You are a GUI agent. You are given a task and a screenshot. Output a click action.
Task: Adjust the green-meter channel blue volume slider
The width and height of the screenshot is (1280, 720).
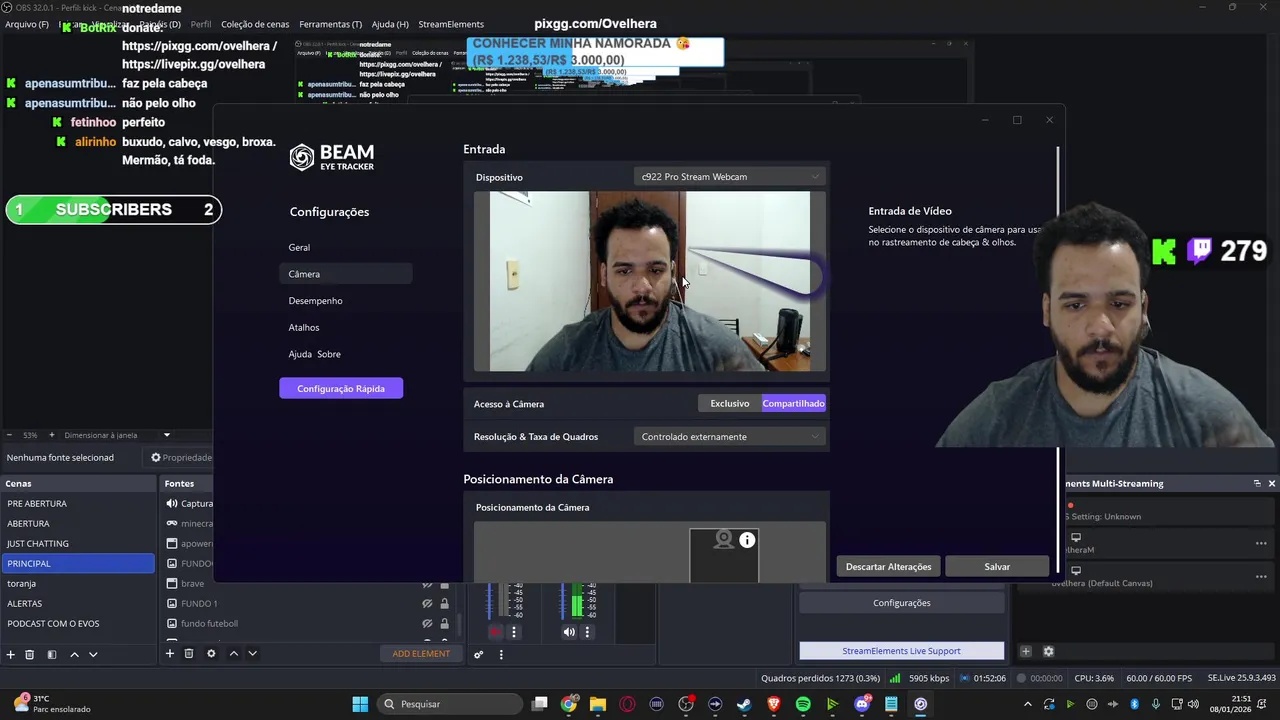563,600
